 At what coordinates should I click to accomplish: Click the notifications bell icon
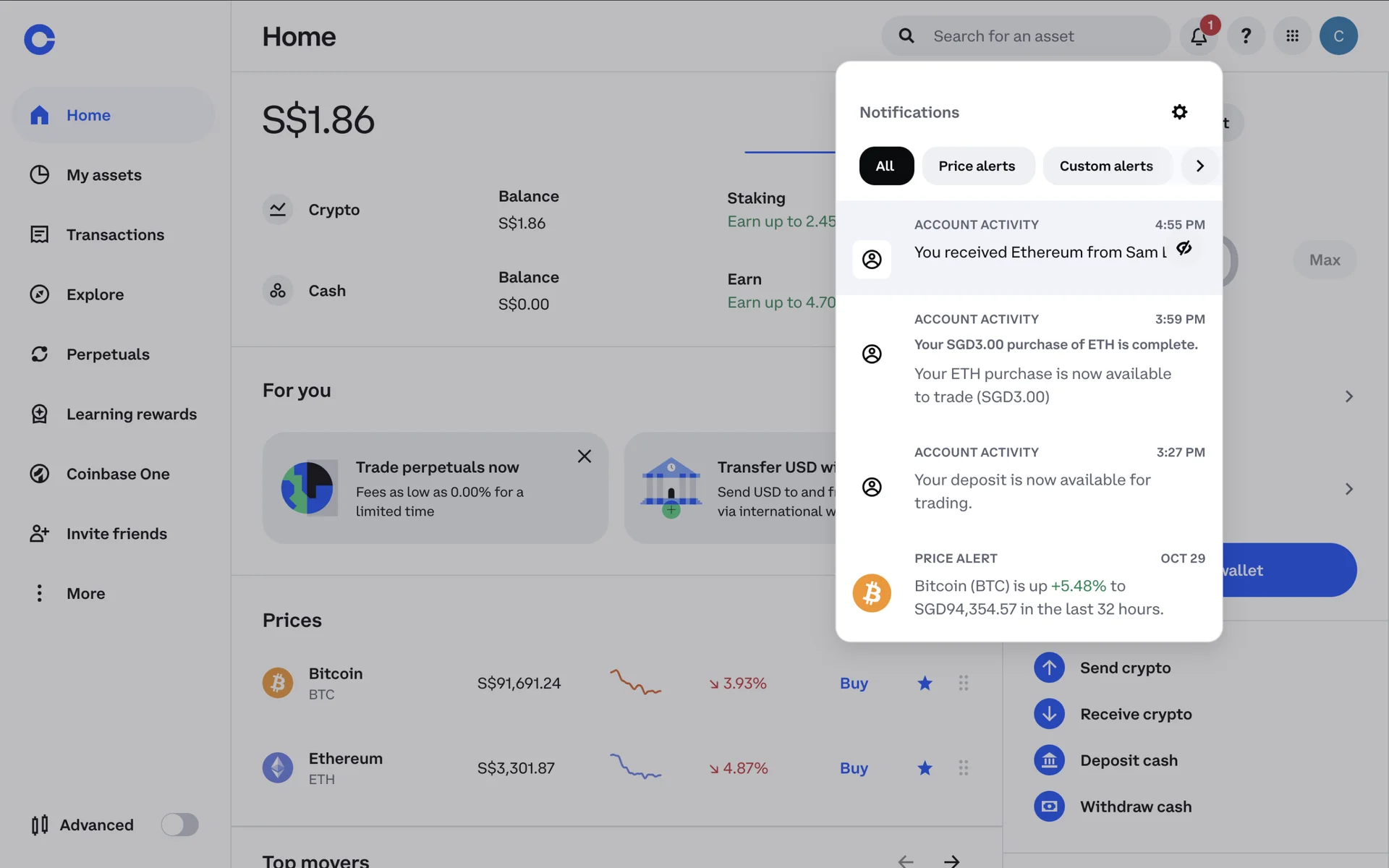pyautogui.click(x=1199, y=36)
